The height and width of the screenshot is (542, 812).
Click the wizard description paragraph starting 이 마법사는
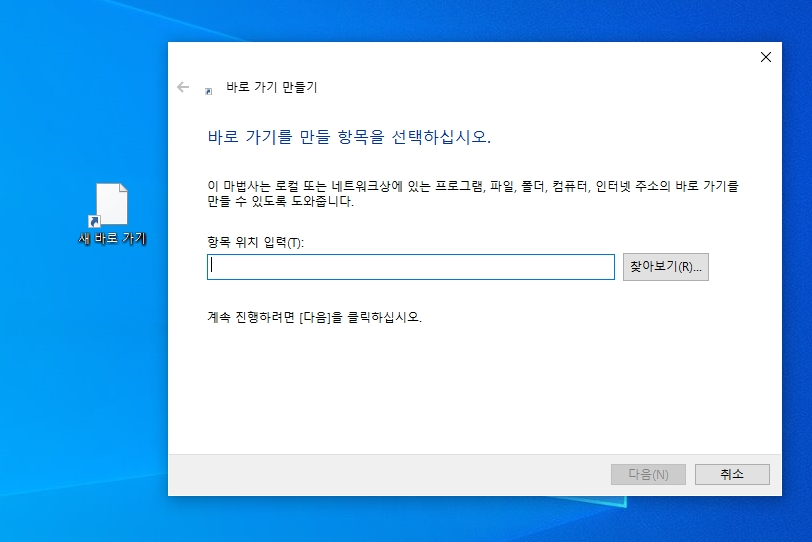click(473, 193)
